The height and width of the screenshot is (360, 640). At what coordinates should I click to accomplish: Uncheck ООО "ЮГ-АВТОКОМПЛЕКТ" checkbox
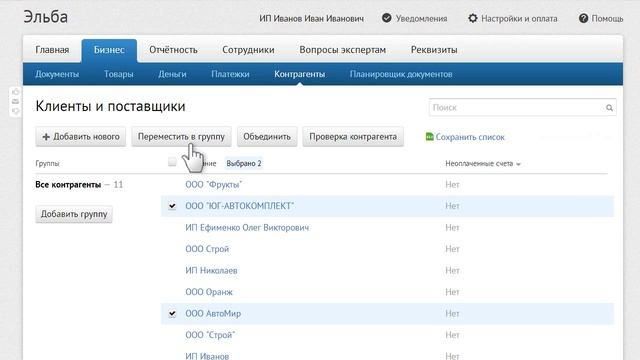[172, 206]
